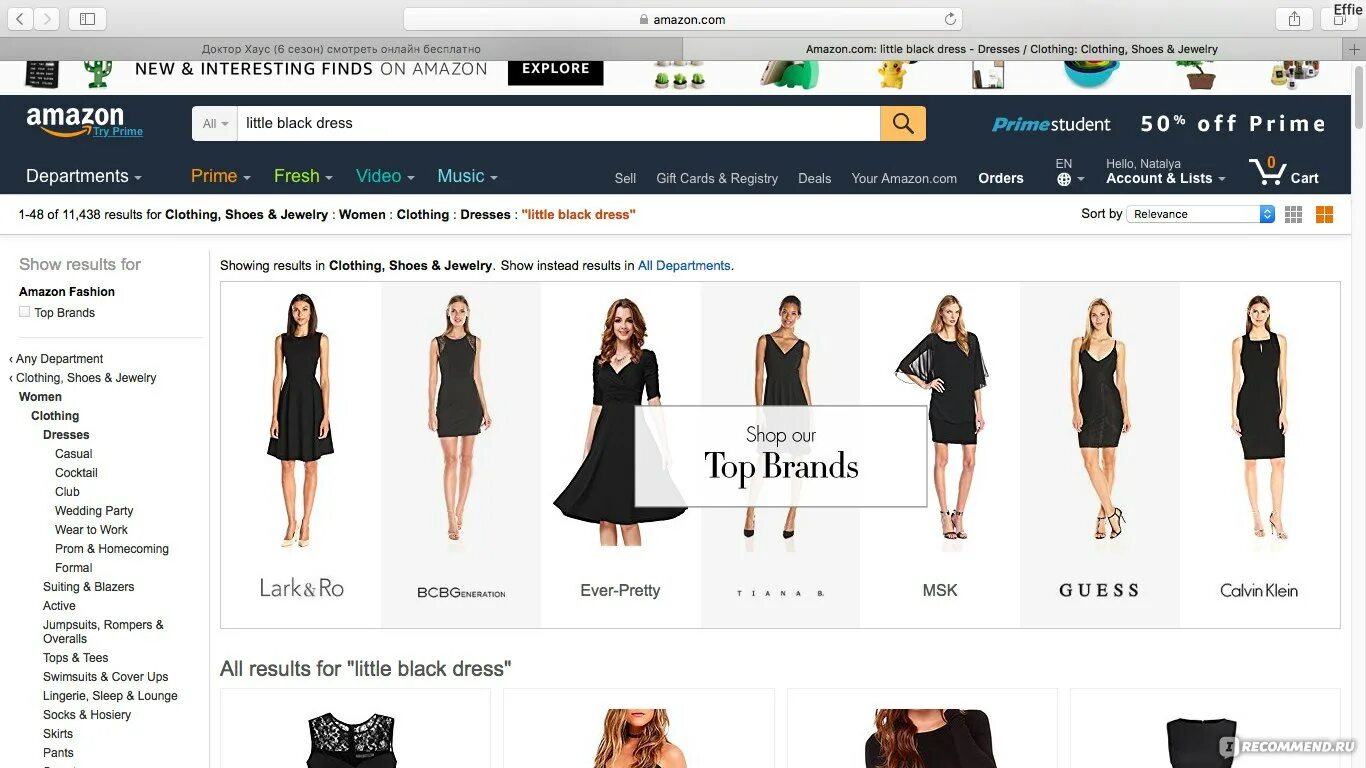Go to Any Department
1366x768 pixels.
point(59,359)
